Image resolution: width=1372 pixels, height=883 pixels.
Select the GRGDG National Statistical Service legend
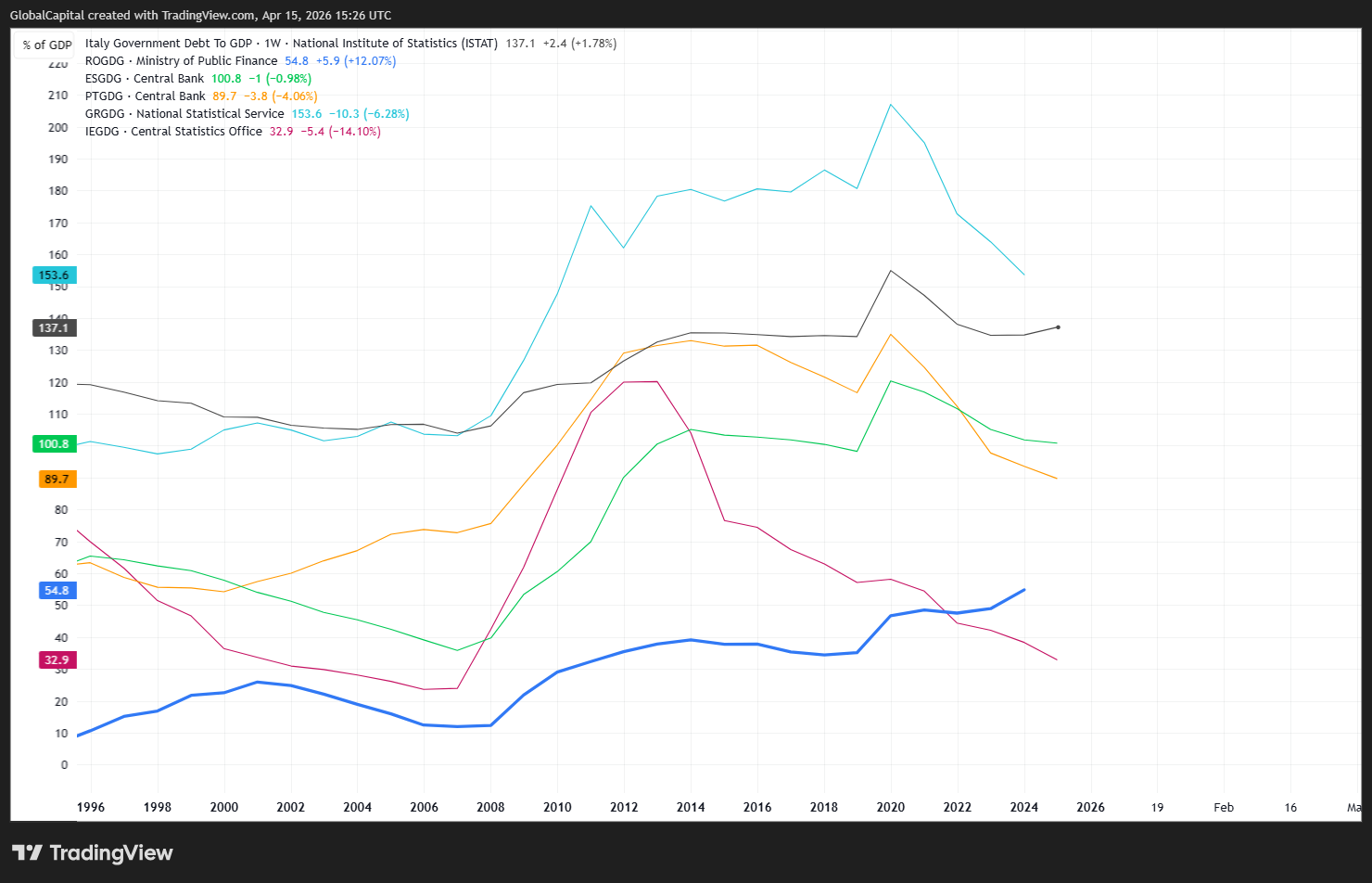[x=184, y=114]
